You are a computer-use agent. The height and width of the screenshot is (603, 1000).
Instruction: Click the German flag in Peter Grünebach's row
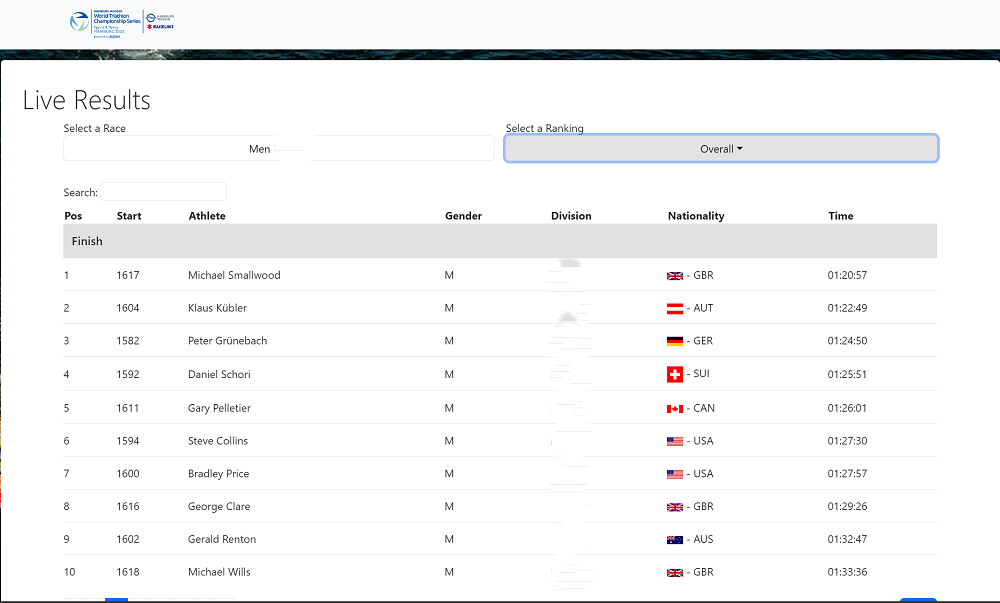click(x=675, y=341)
